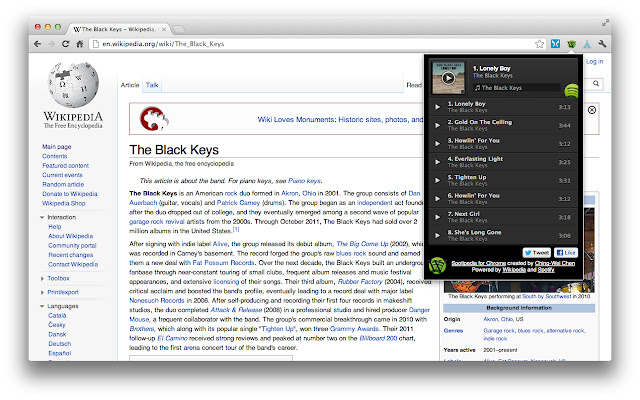Expand the Print/export sidebar section
640x400 pixels.
(42, 292)
